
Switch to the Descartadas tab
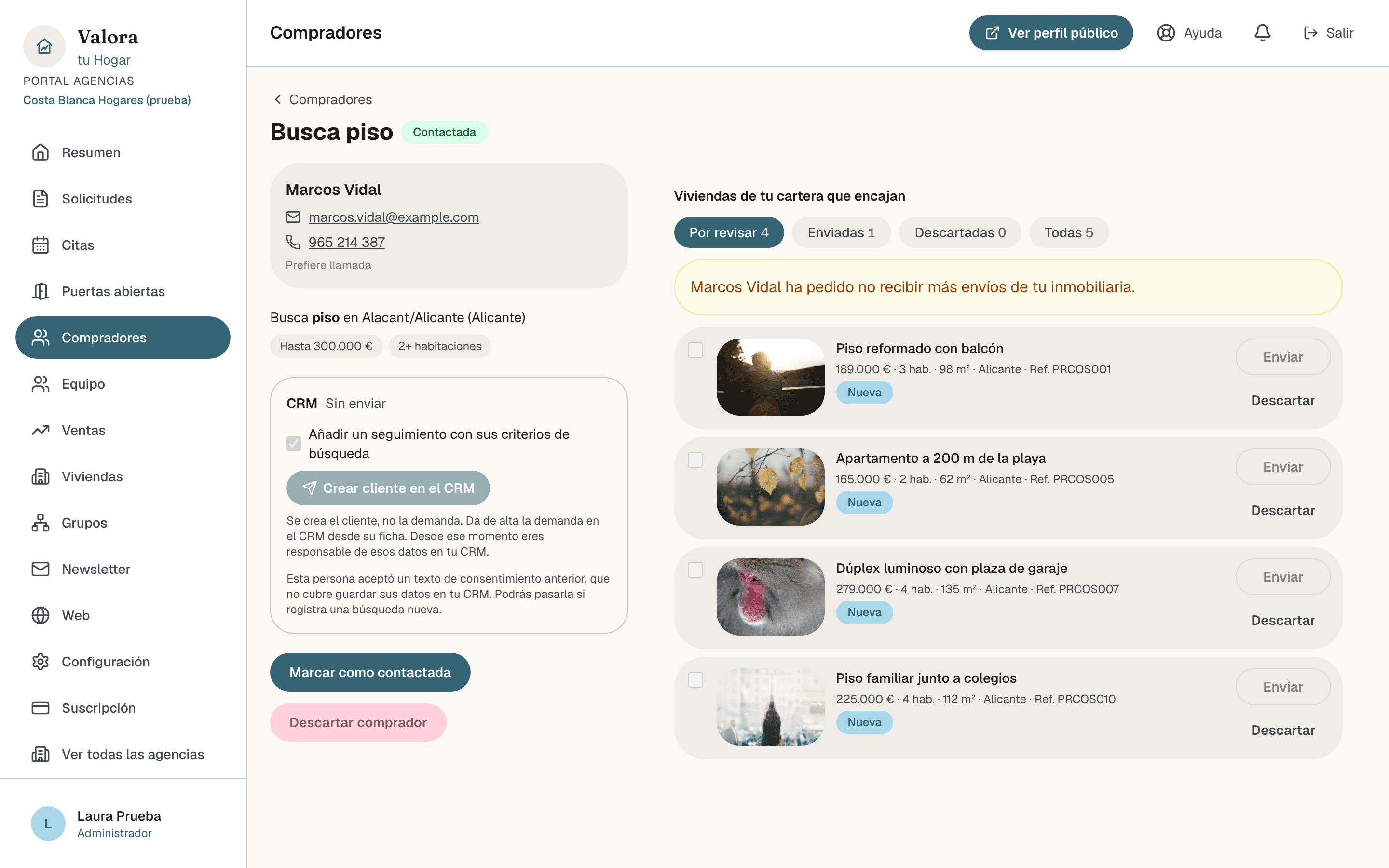[960, 232]
